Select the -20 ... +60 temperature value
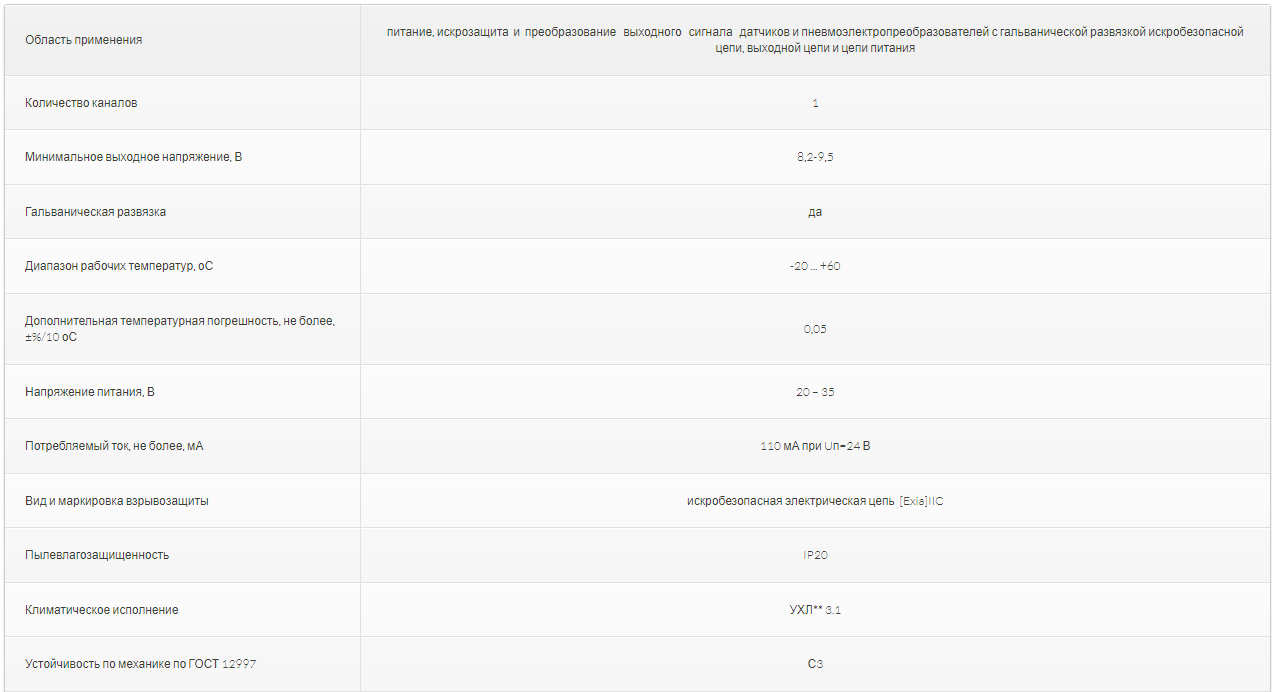Image resolution: width=1275 pixels, height=692 pixels. coord(815,266)
